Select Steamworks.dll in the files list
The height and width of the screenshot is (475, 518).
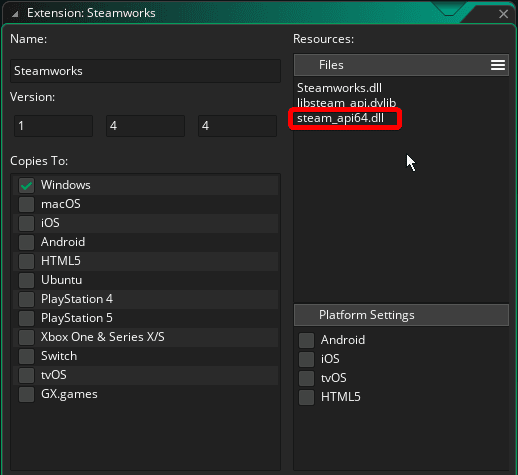pos(339,88)
